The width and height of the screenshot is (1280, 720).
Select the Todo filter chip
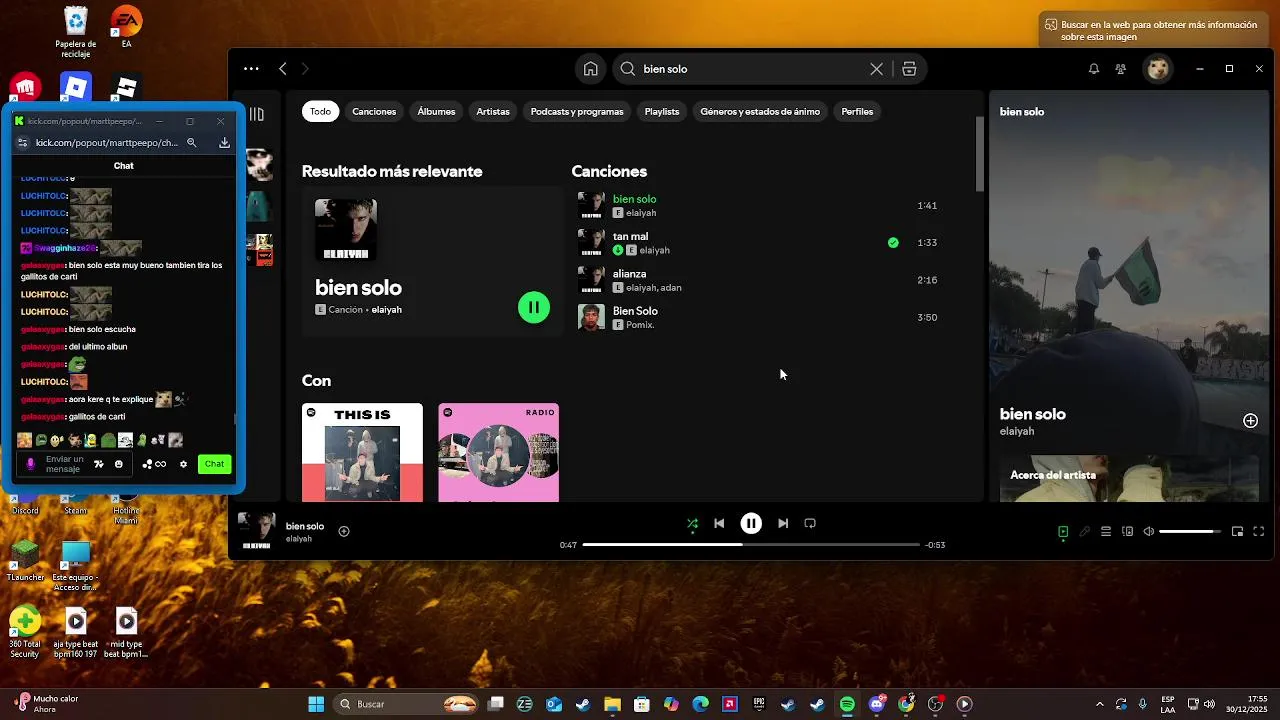(320, 112)
